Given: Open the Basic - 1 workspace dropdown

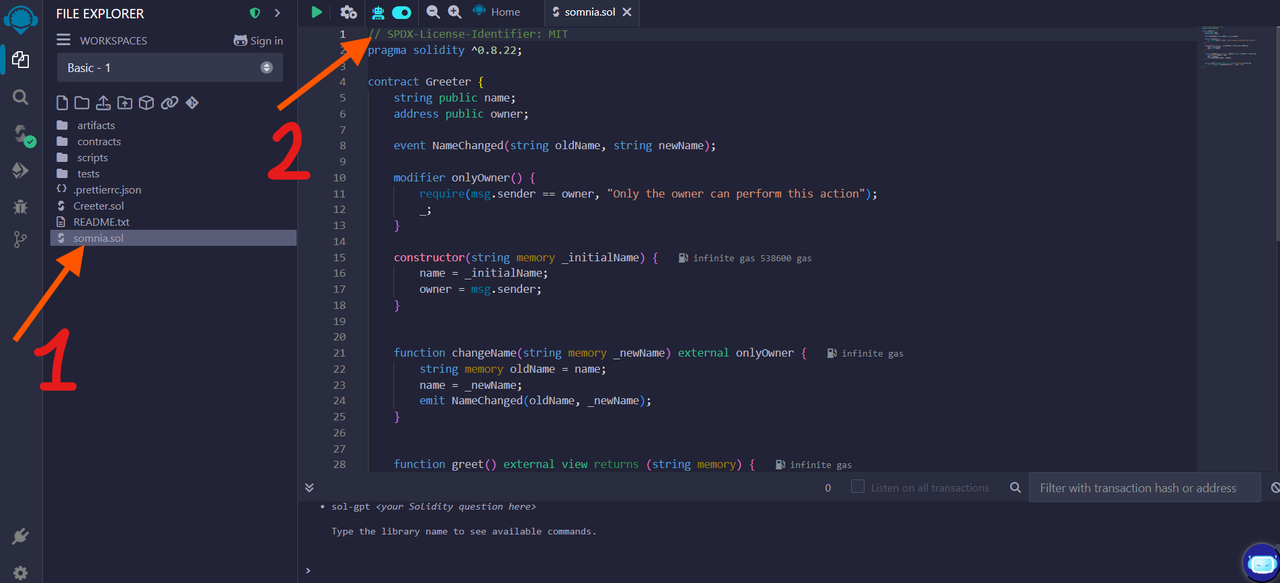Looking at the screenshot, I should (170, 68).
